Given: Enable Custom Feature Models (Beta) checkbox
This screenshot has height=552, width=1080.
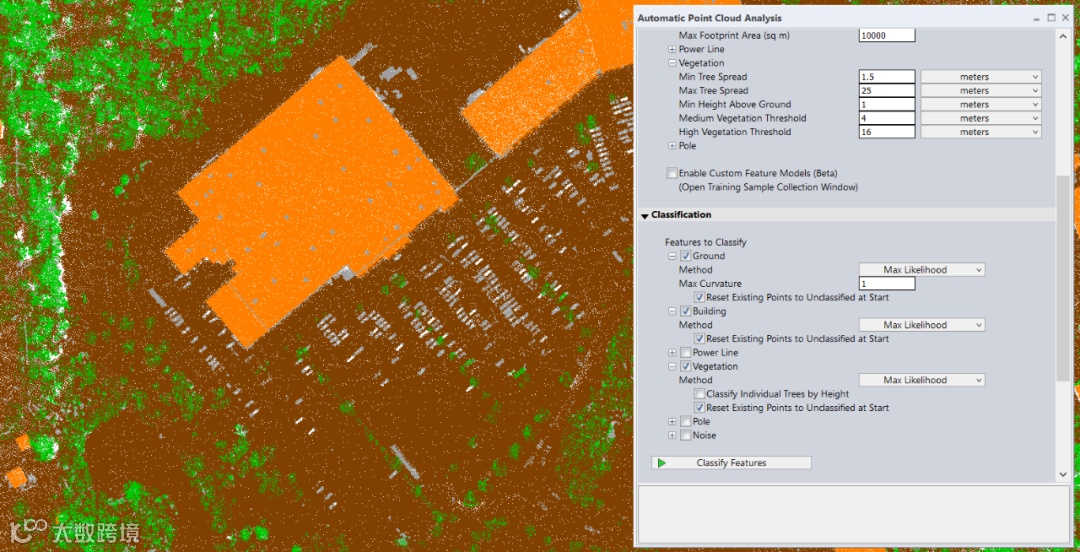Looking at the screenshot, I should 672,173.
